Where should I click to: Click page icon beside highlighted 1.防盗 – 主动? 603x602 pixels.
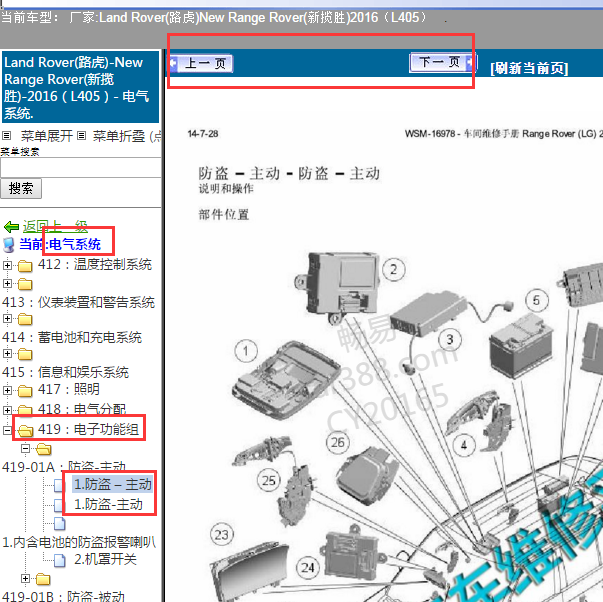(60, 485)
